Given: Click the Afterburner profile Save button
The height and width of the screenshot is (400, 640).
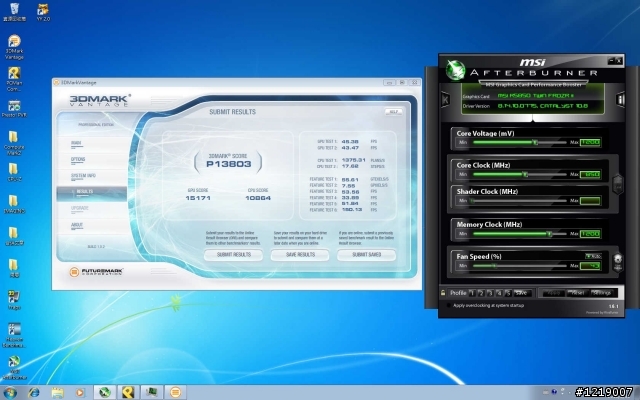Looking at the screenshot, I should click(522, 293).
